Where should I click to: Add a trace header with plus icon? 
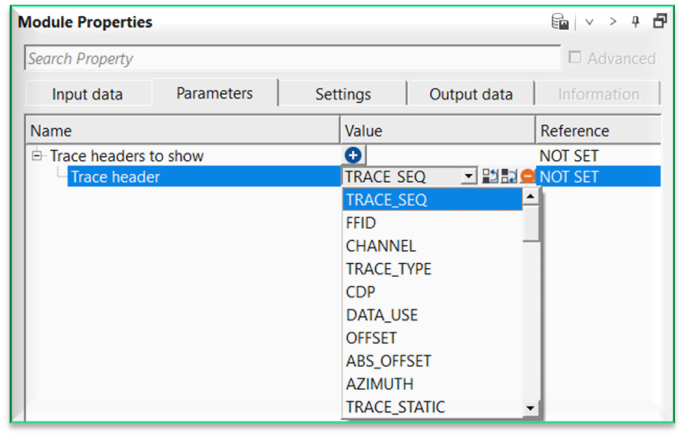coord(353,155)
